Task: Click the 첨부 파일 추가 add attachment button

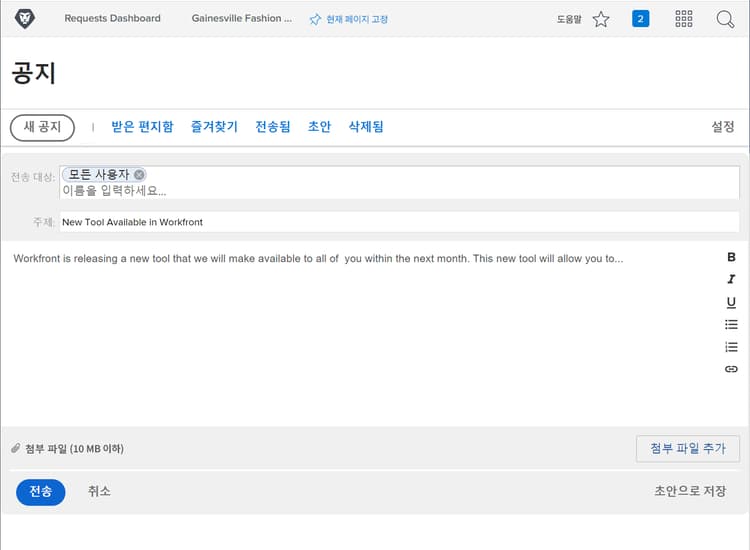Action: pos(688,449)
